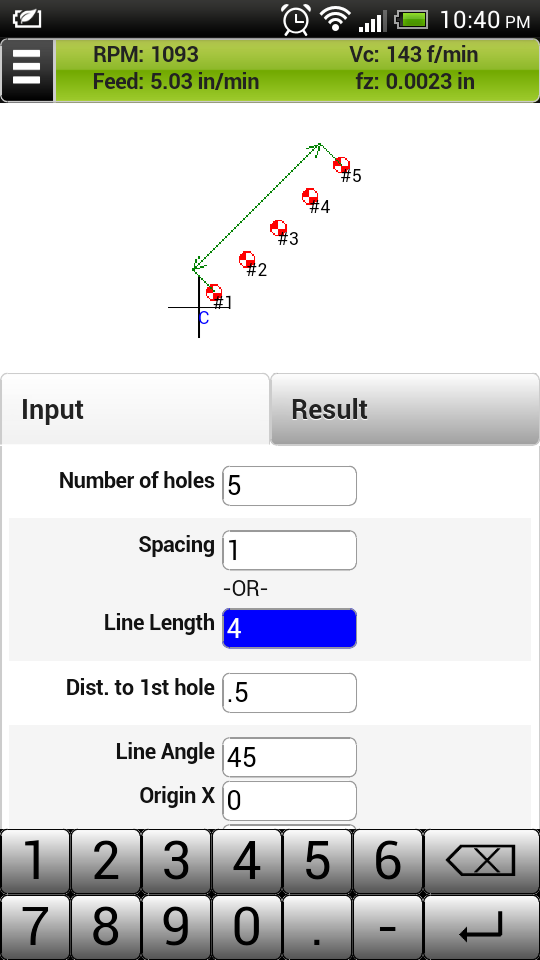The image size is (540, 960).
Task: Select hole marker #3 in diagram
Action: coord(278,228)
